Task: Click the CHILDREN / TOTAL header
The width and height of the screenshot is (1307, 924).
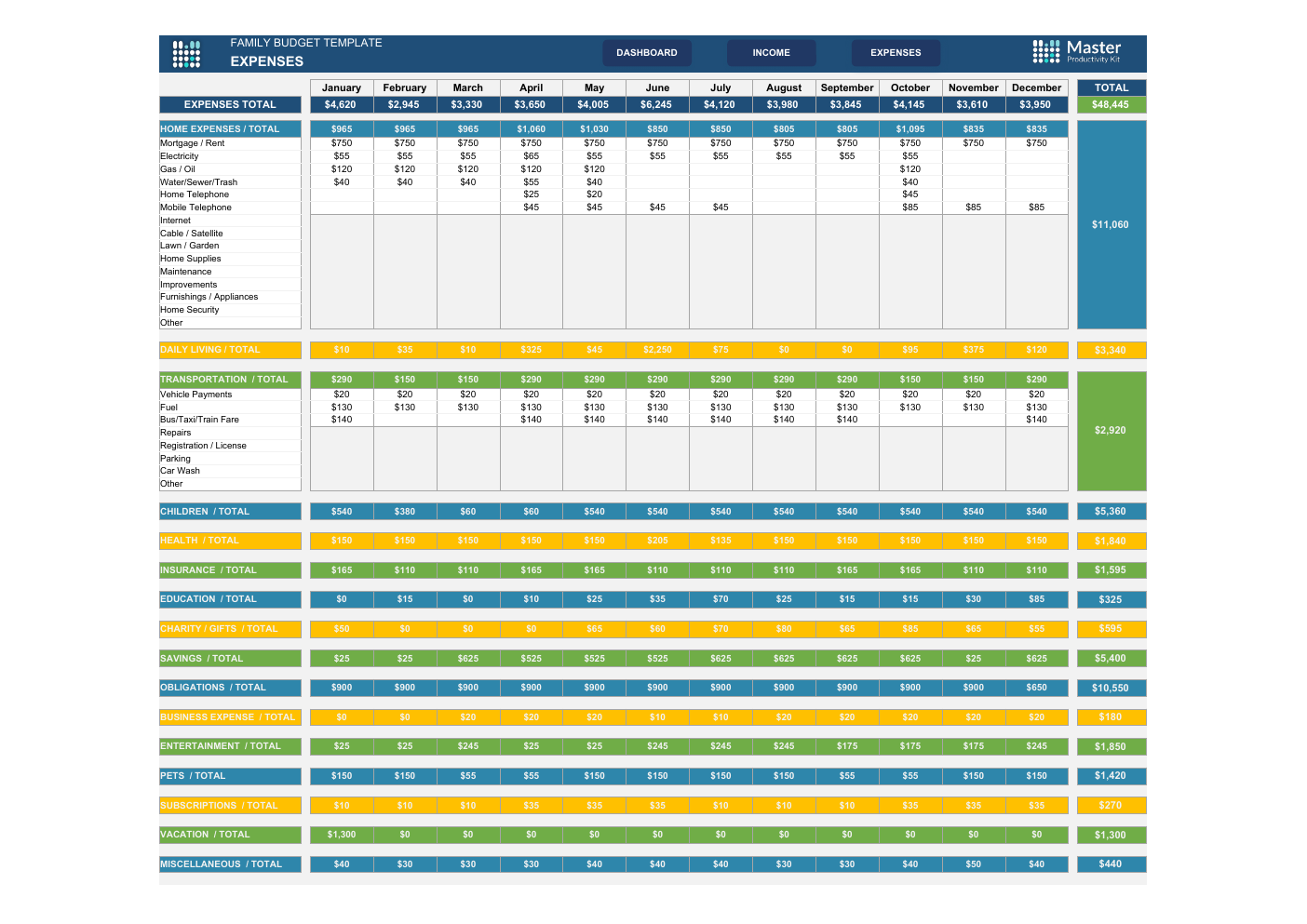Action: [x=230, y=512]
